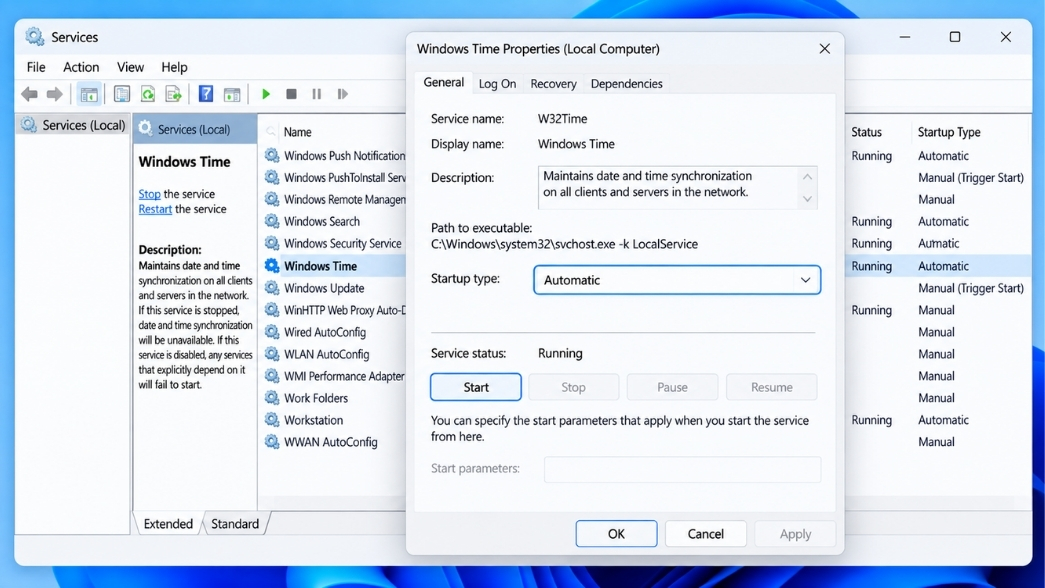
Task: Click the Pause Service toolbar icon
Action: (x=317, y=94)
